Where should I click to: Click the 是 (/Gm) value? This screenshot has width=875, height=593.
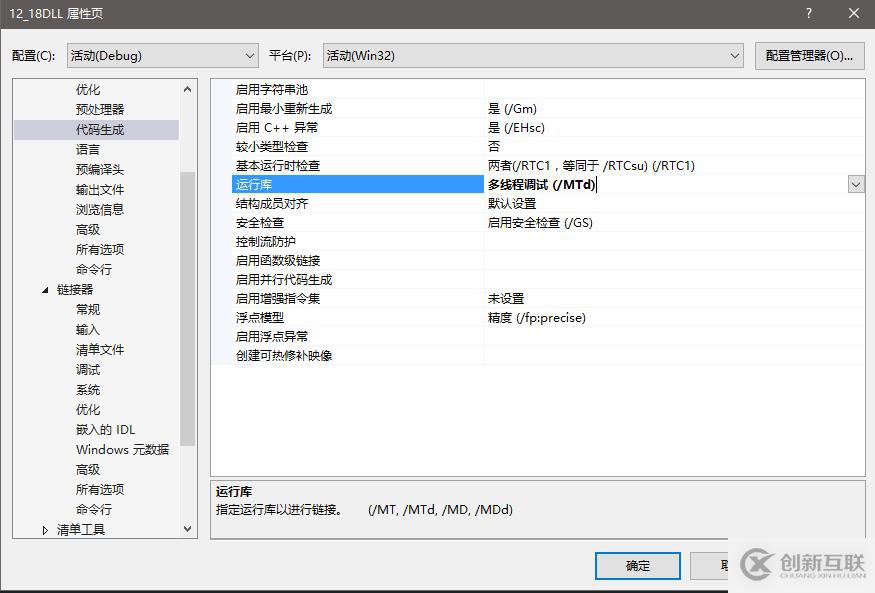click(512, 109)
